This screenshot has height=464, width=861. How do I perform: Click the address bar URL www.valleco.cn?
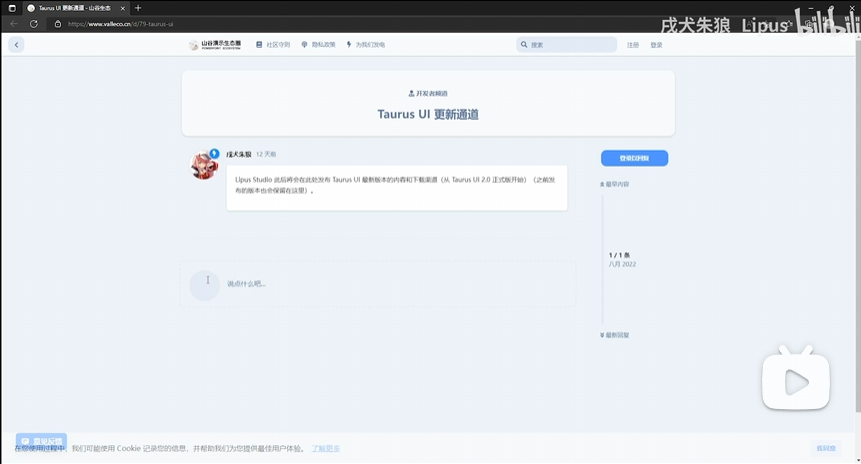pyautogui.click(x=120, y=24)
